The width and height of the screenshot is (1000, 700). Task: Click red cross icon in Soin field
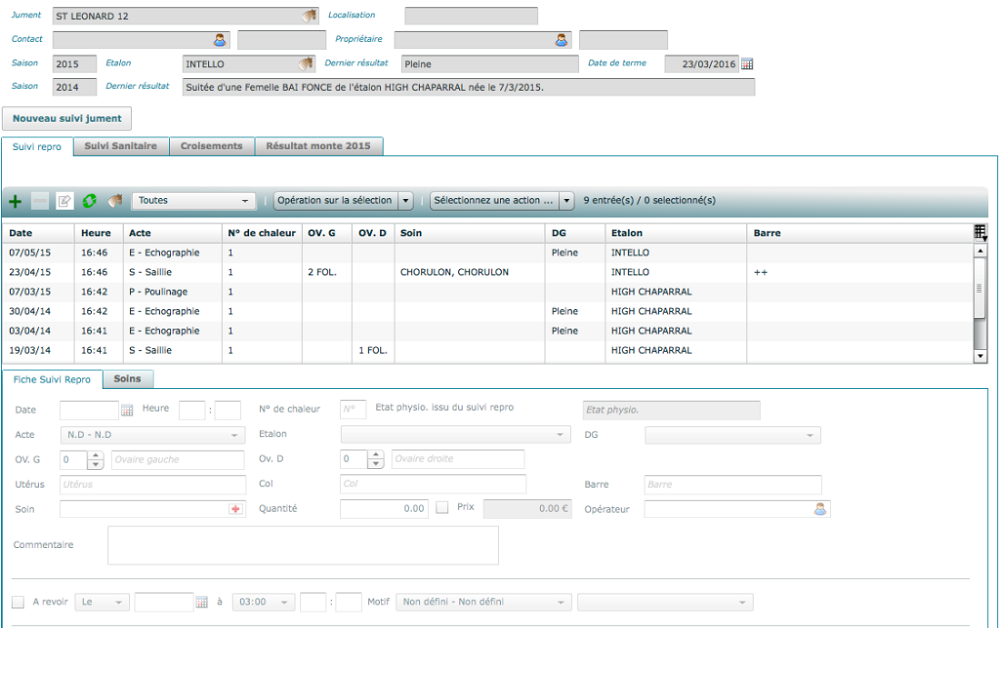click(x=236, y=509)
